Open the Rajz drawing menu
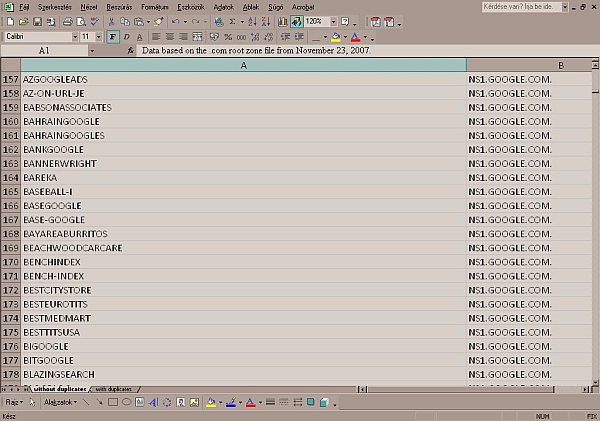Screen dimensions: 600x421 (14, 402)
